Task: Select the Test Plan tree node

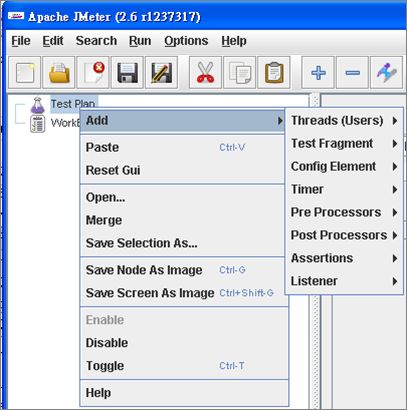Action: point(73,104)
